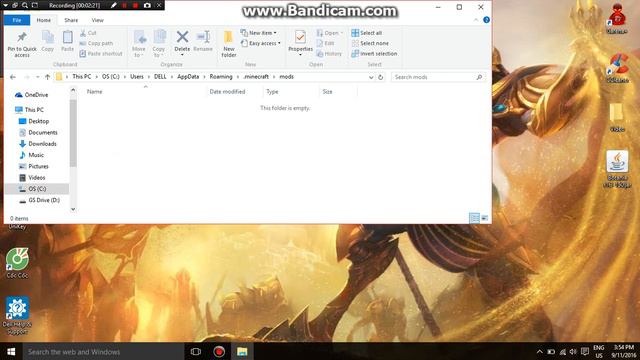The image size is (640, 360).
Task: Open the File menu tab
Action: pos(17,20)
